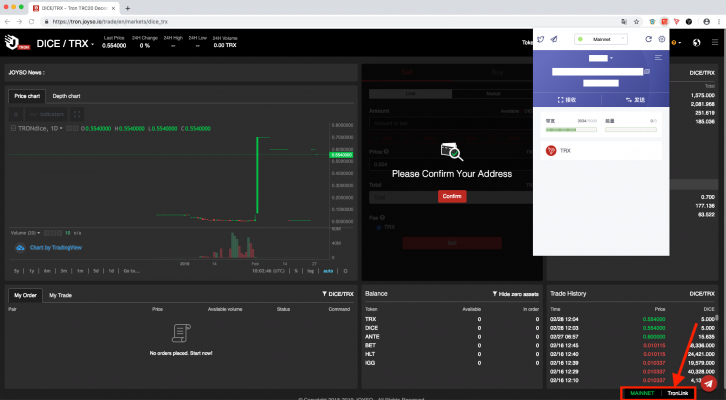Select TRX token row in TronLink
This screenshot has height=400, width=726.
click(x=601, y=150)
